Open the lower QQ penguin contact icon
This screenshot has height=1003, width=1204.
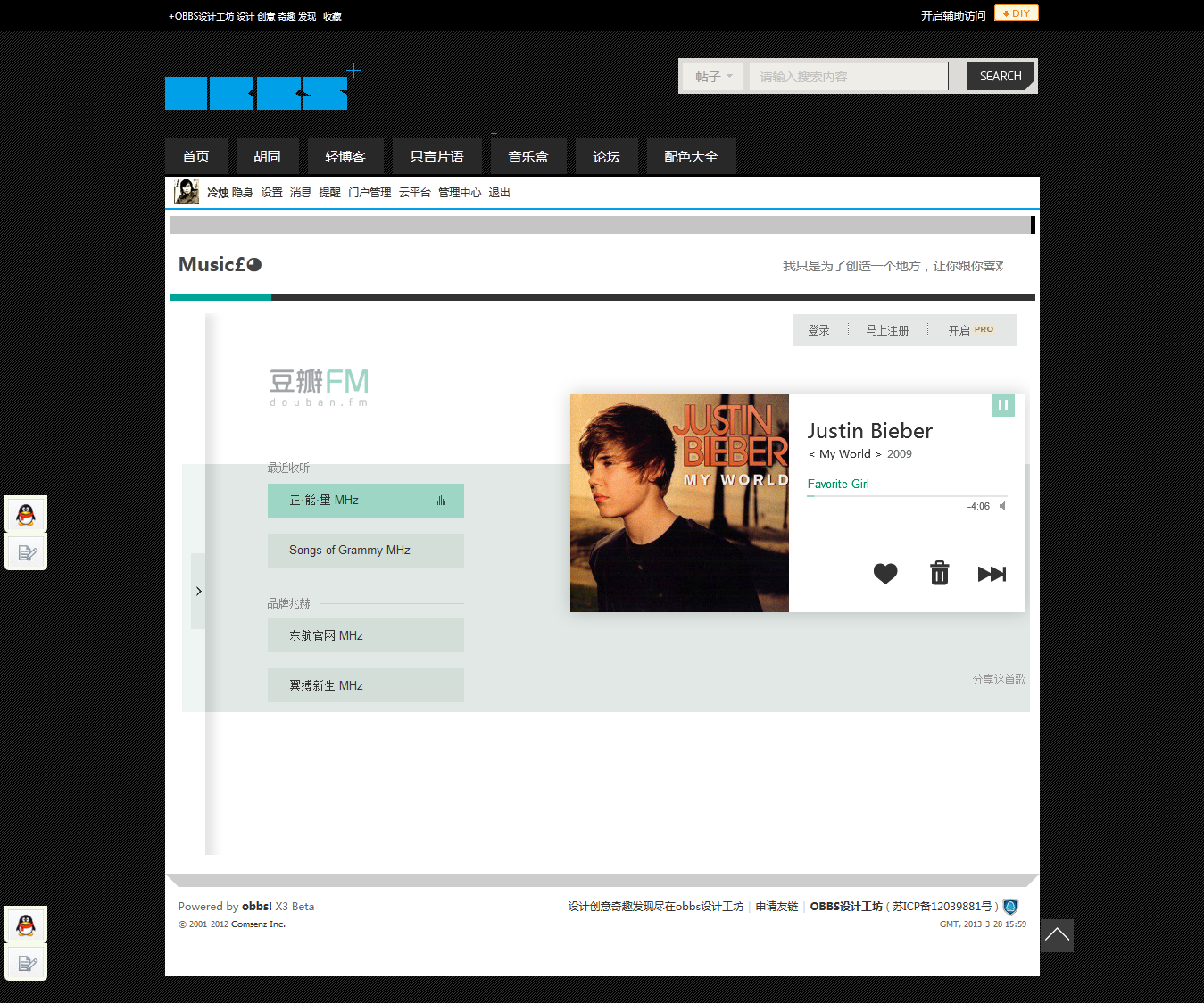[26, 925]
